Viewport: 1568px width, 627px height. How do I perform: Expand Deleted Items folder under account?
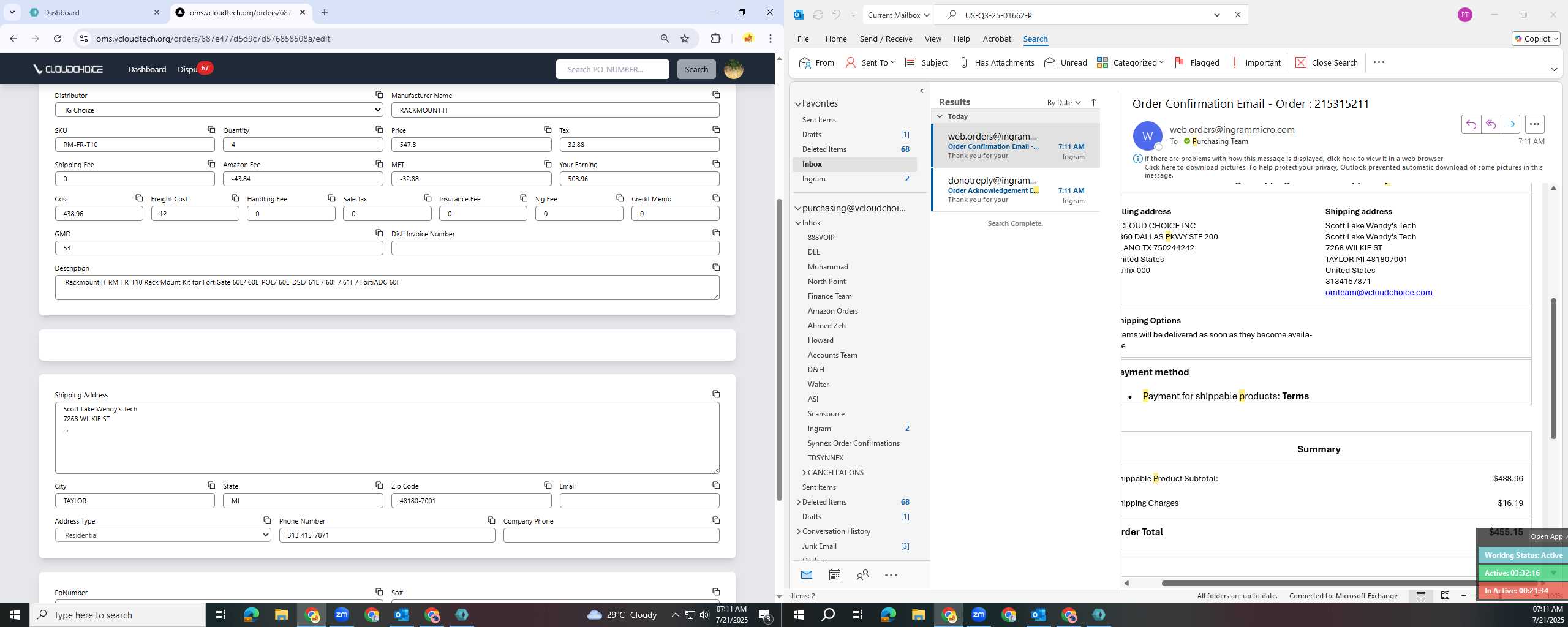click(x=799, y=502)
